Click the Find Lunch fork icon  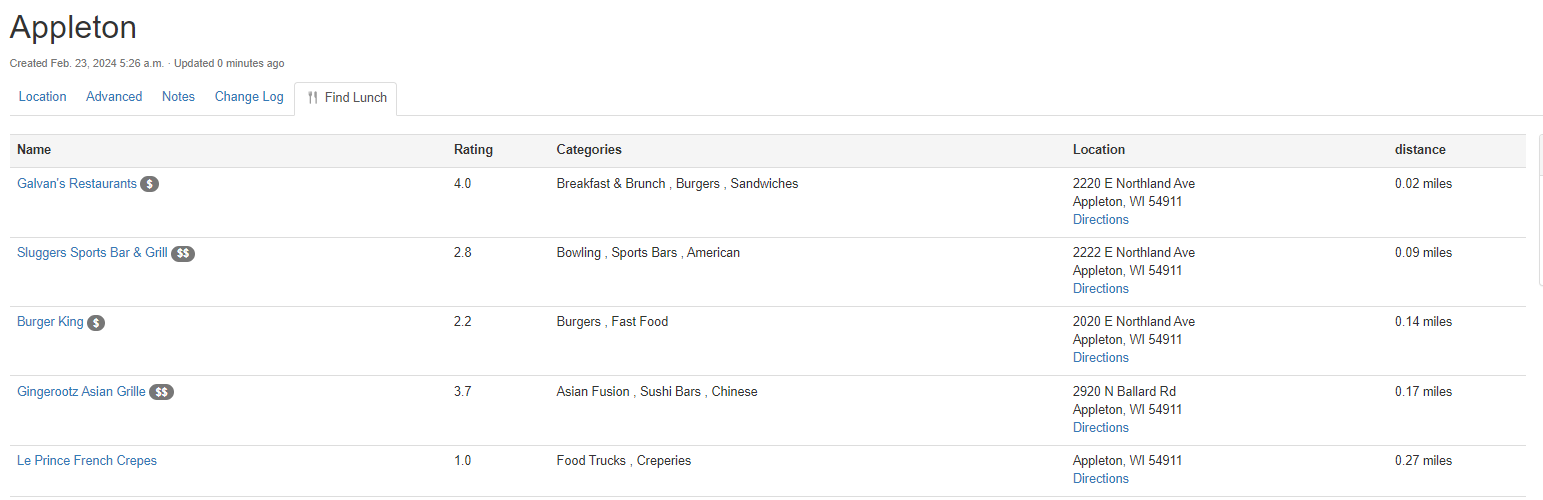[313, 98]
